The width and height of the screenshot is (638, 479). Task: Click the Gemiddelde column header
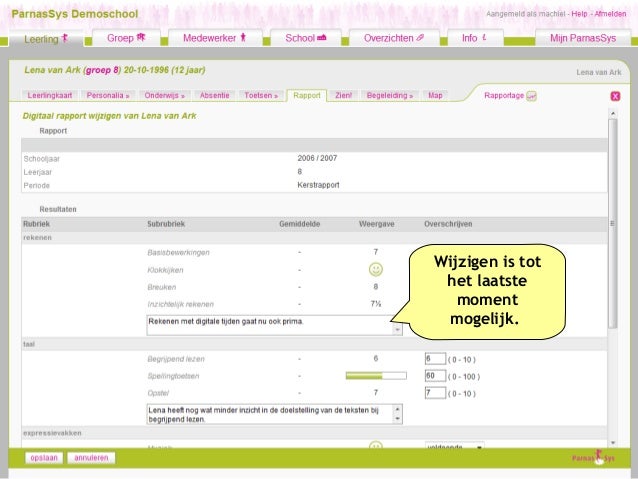[x=299, y=224]
